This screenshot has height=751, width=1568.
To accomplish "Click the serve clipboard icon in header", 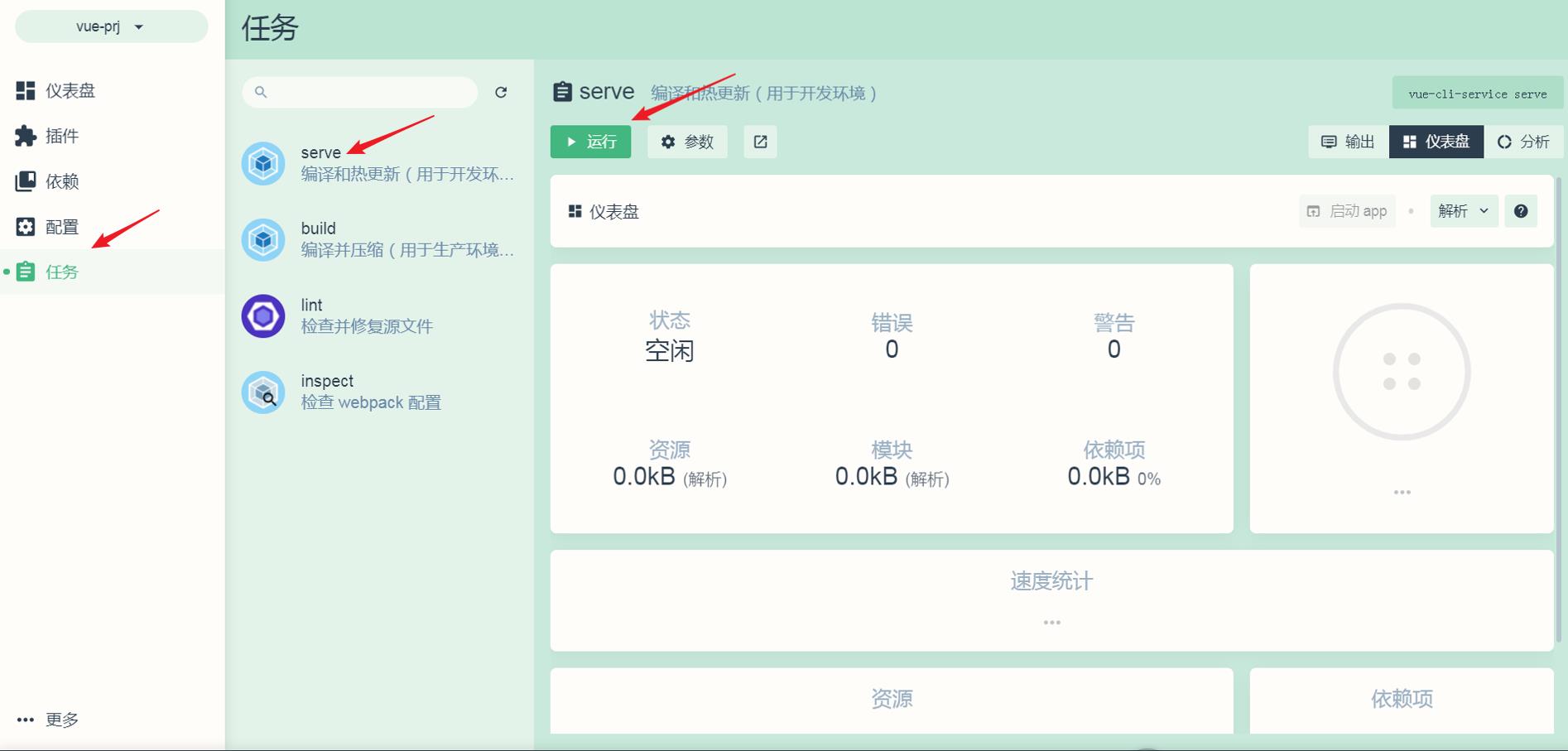I will pyautogui.click(x=562, y=92).
